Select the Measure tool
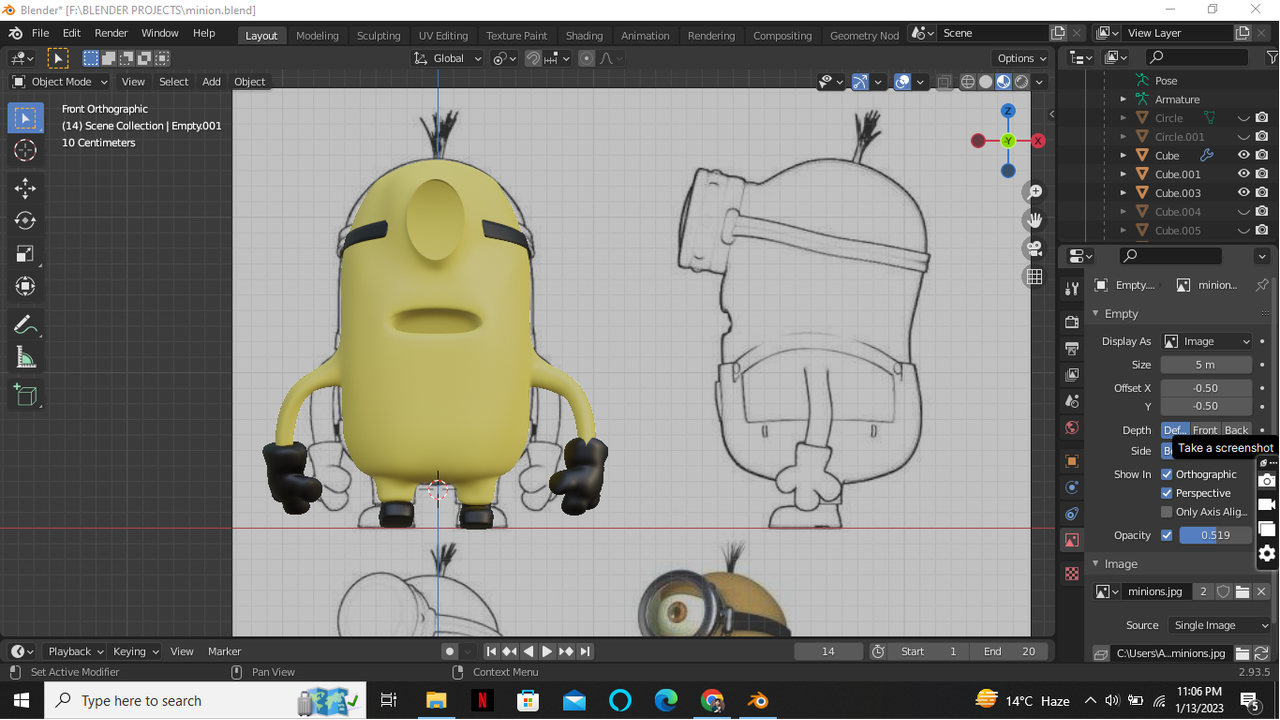The image size is (1280, 720). click(25, 358)
